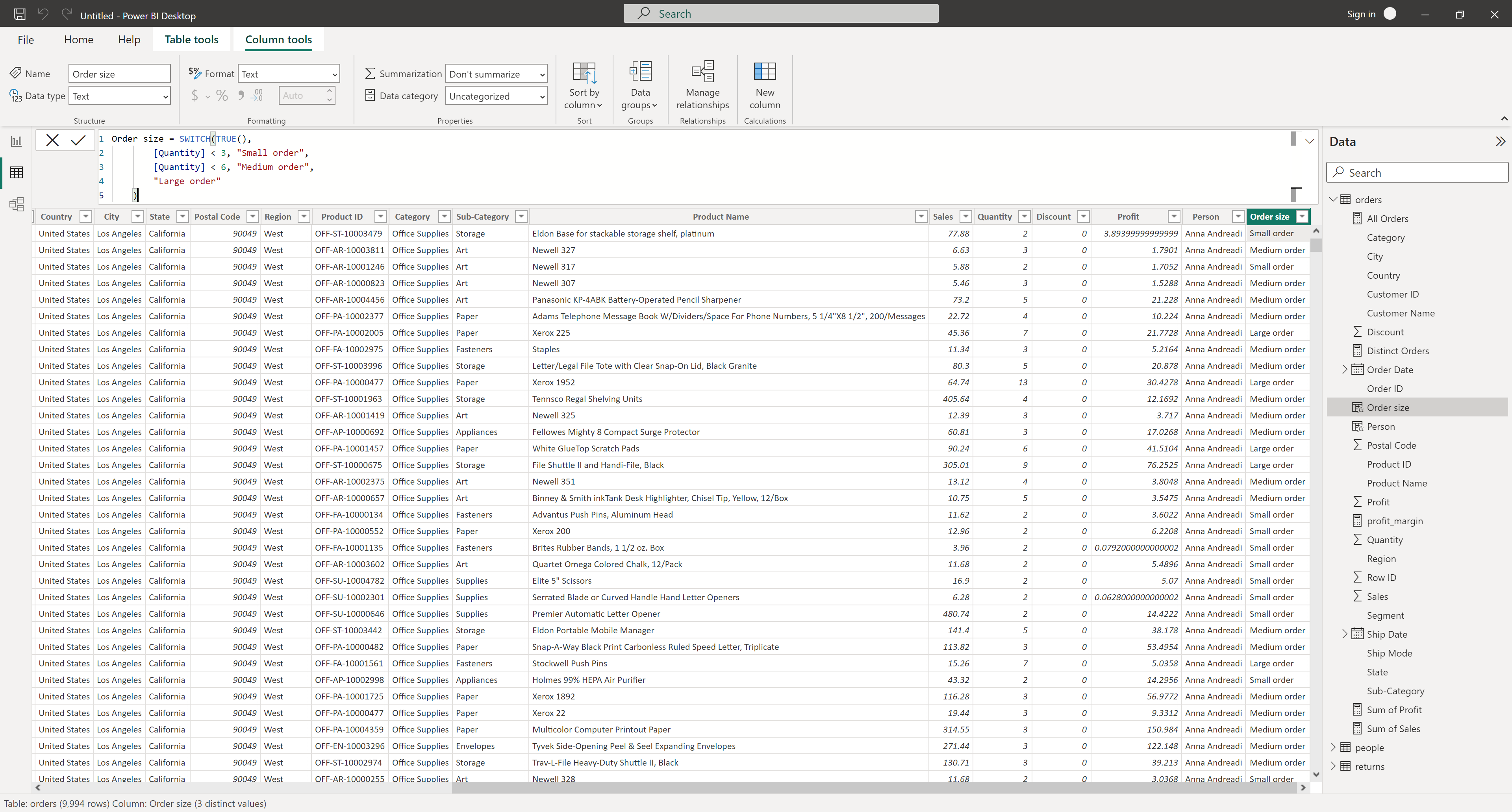Click Sign in button

(x=1360, y=14)
